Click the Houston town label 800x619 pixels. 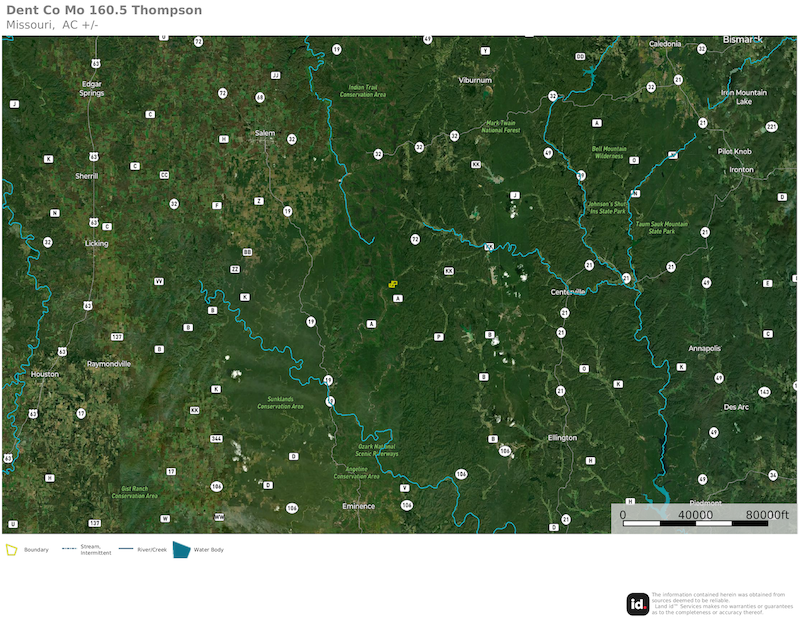45,374
